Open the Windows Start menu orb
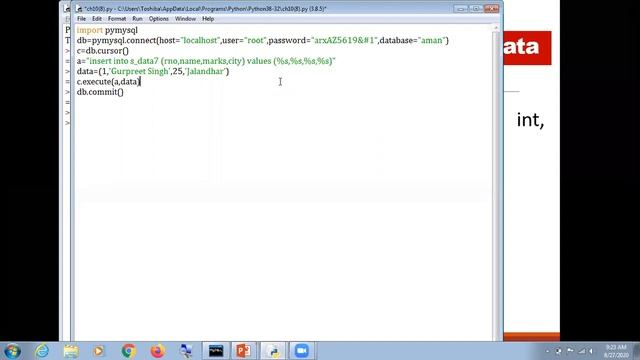Image resolution: width=640 pixels, height=360 pixels. 12,351
